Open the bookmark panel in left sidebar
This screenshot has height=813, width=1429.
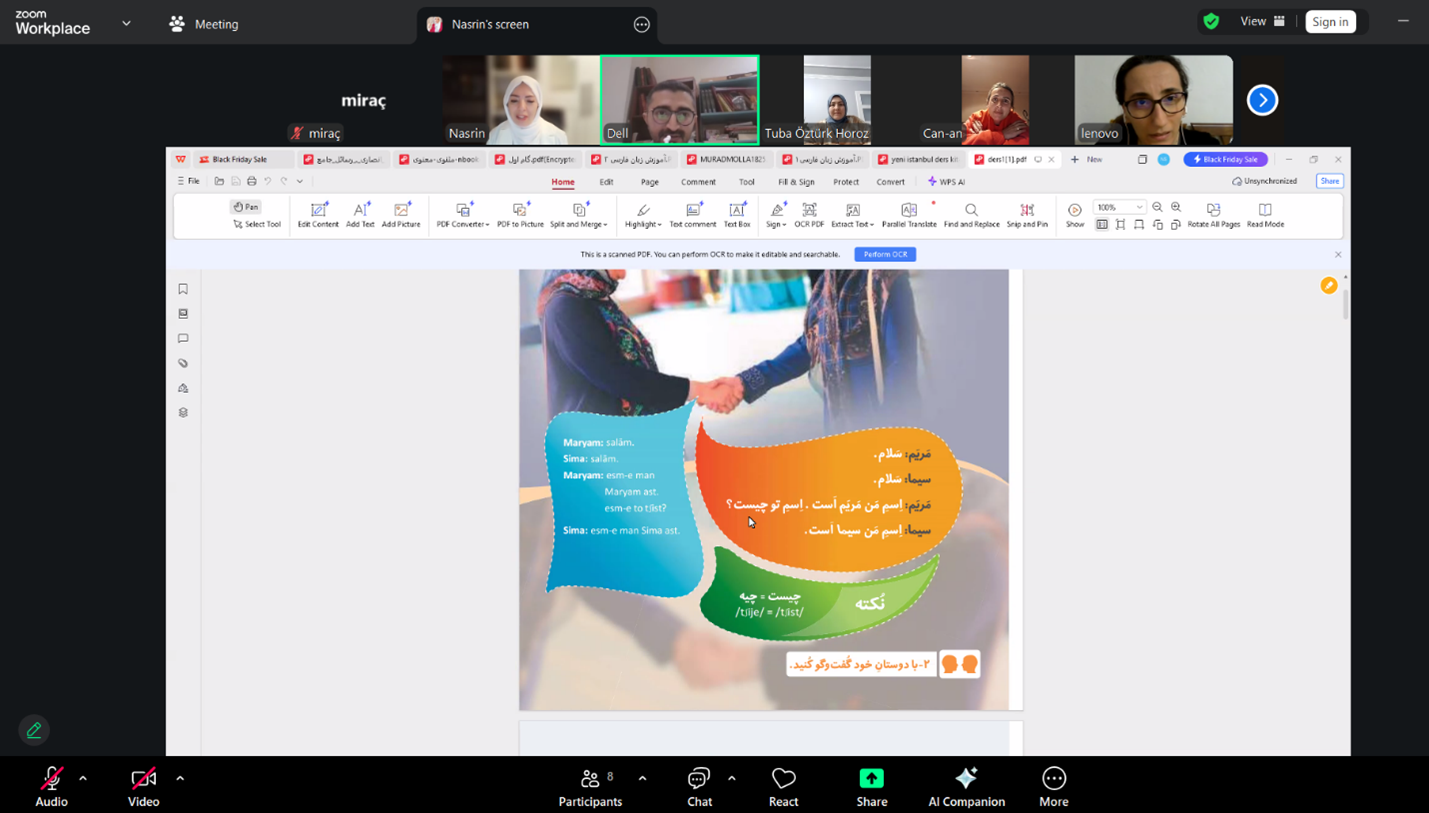point(183,289)
